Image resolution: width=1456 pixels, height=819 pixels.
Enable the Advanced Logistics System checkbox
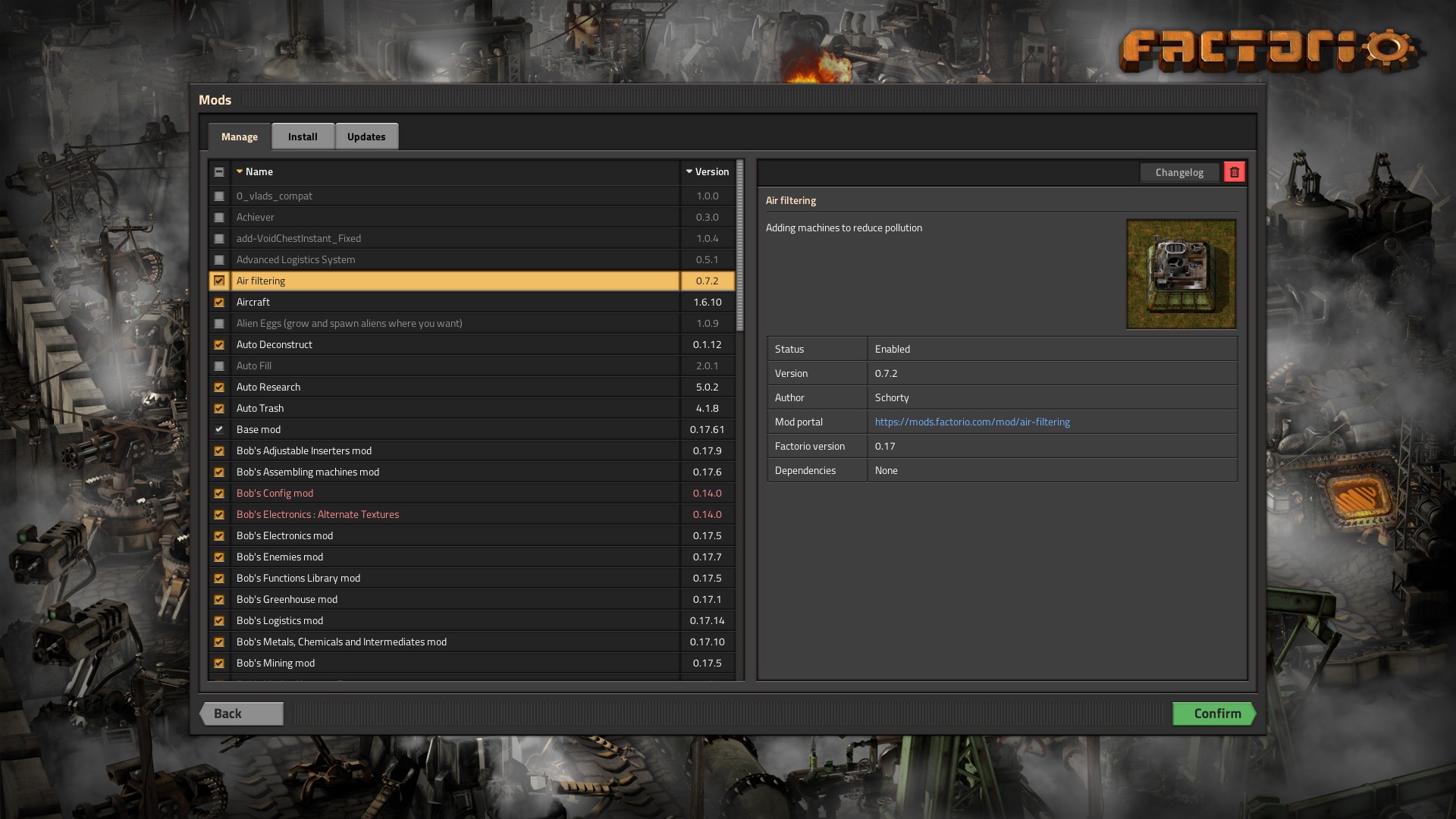pos(219,260)
